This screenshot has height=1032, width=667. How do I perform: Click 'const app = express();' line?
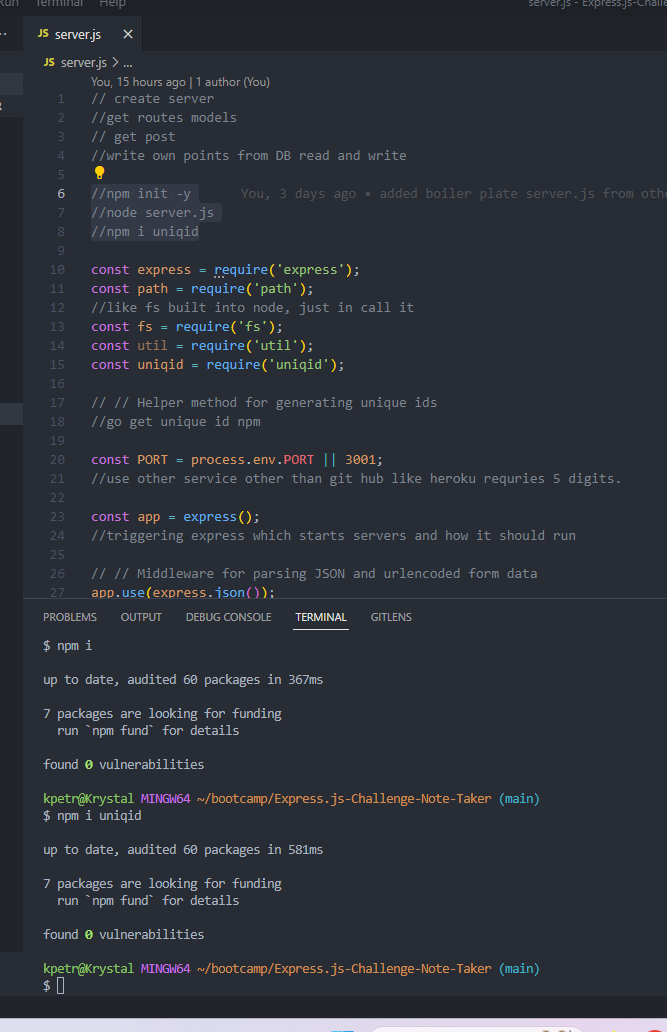point(175,517)
